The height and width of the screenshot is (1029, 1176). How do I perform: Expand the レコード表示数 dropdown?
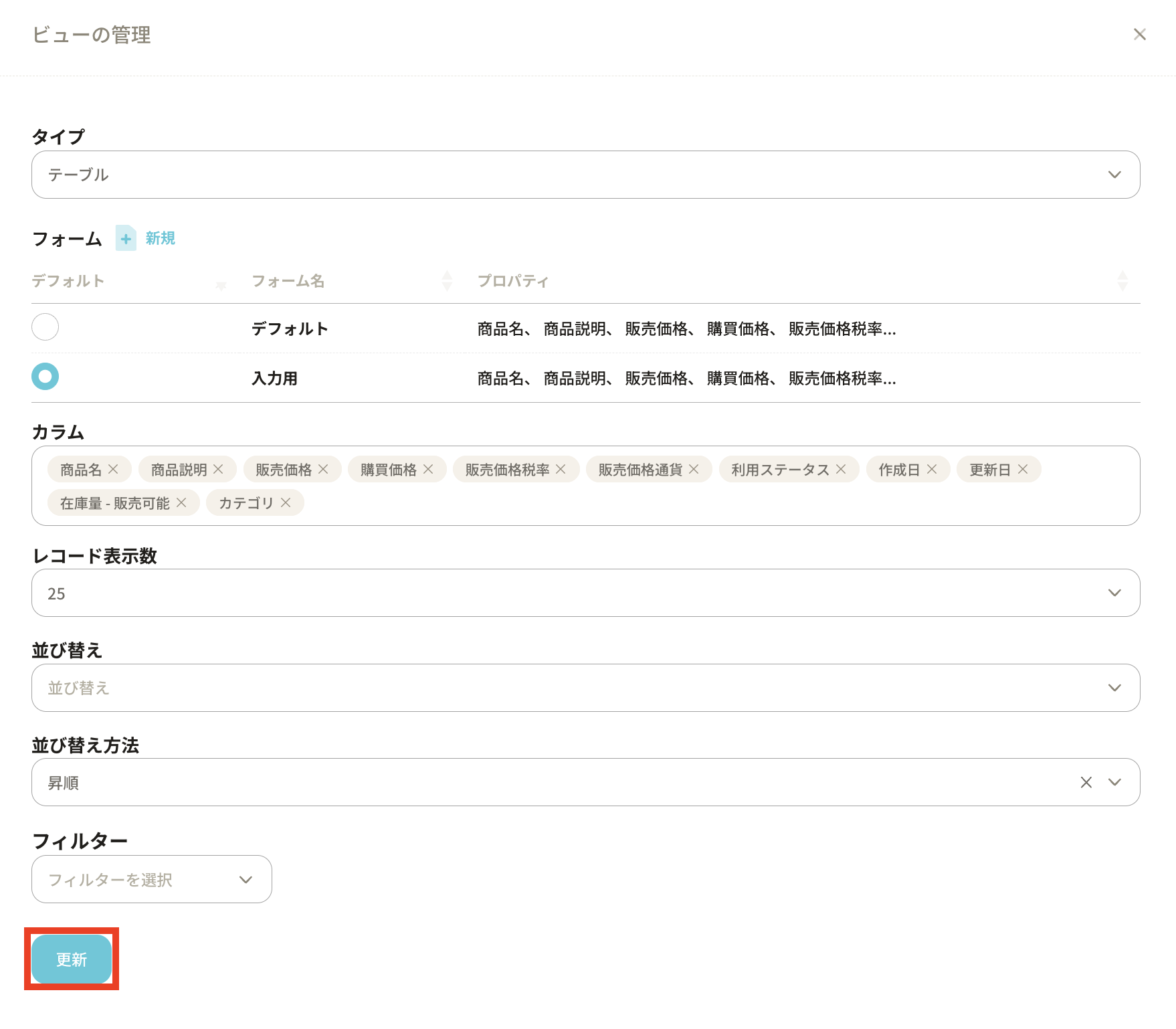tap(585, 593)
